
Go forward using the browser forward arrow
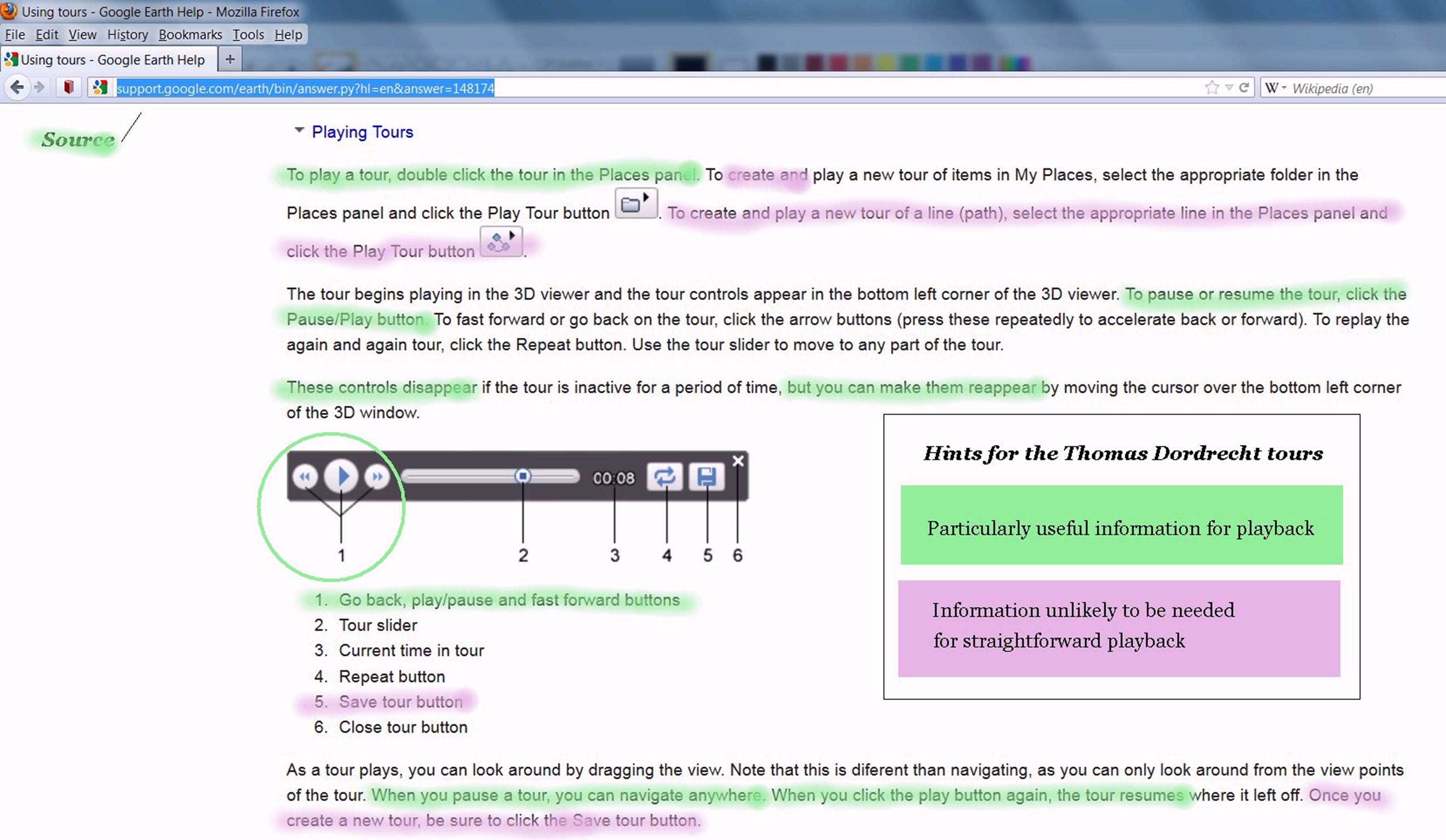click(39, 87)
